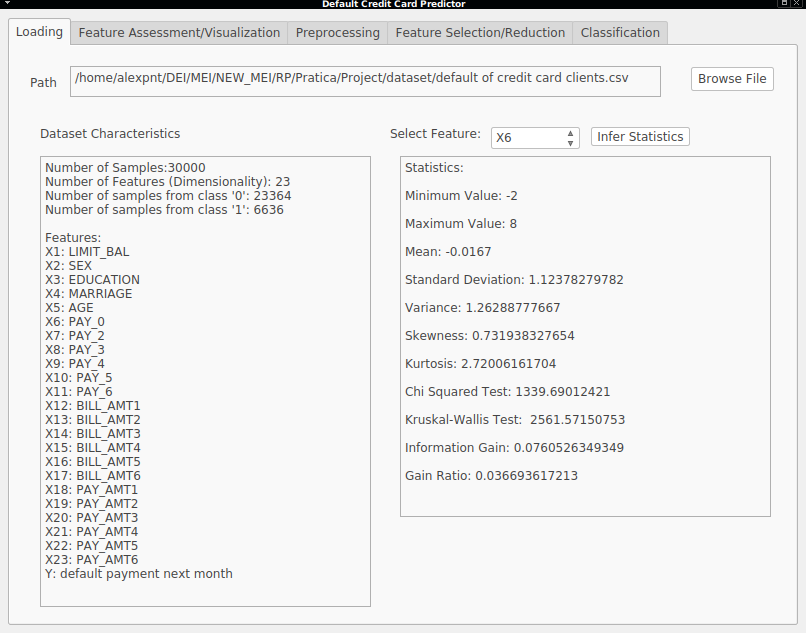Click the 'X4: MARRIAGE' feature line
806x633 pixels.
click(88, 294)
